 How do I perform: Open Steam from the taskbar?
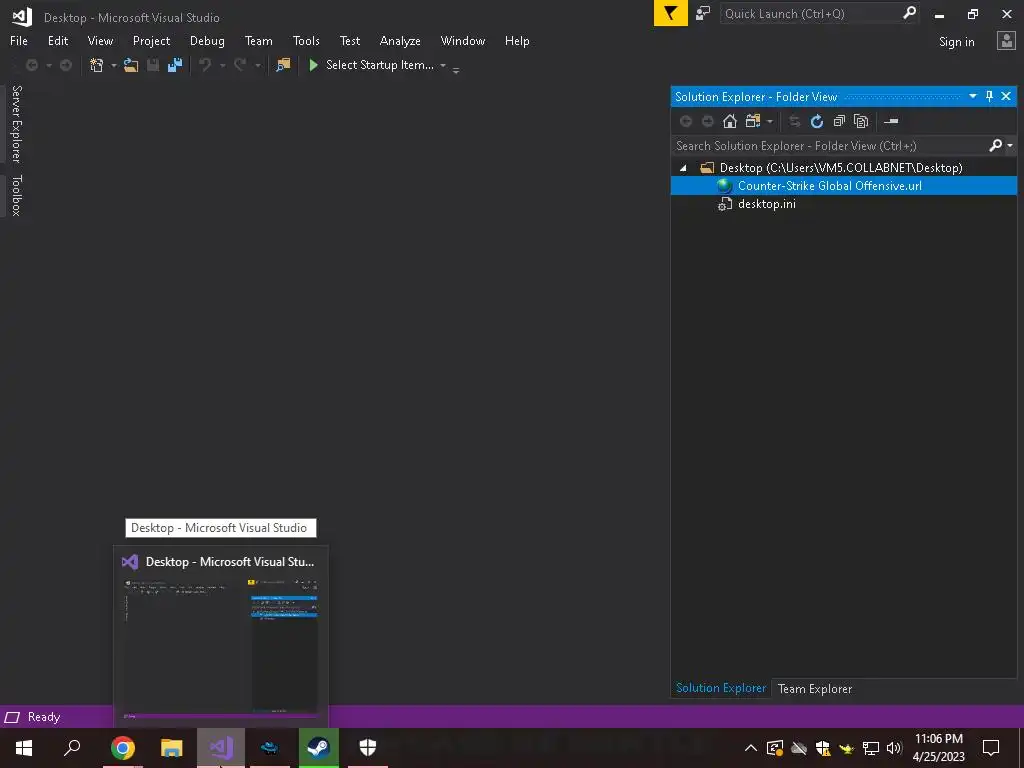pyautogui.click(x=319, y=748)
